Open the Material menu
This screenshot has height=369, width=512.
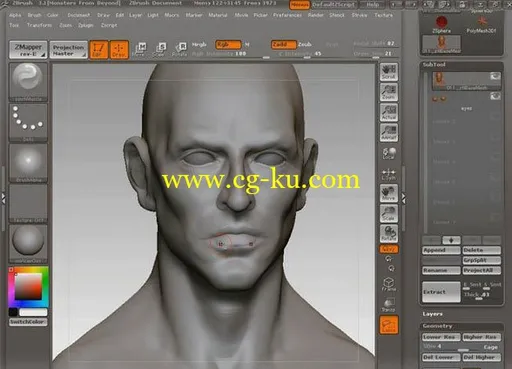(x=218, y=15)
